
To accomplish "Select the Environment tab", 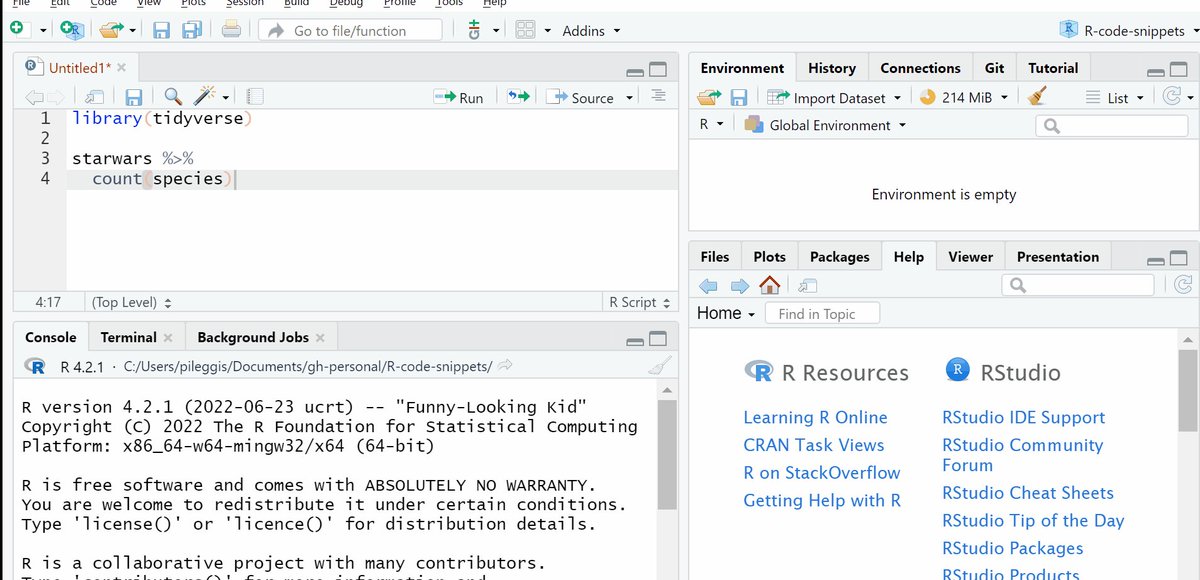I will click(742, 68).
